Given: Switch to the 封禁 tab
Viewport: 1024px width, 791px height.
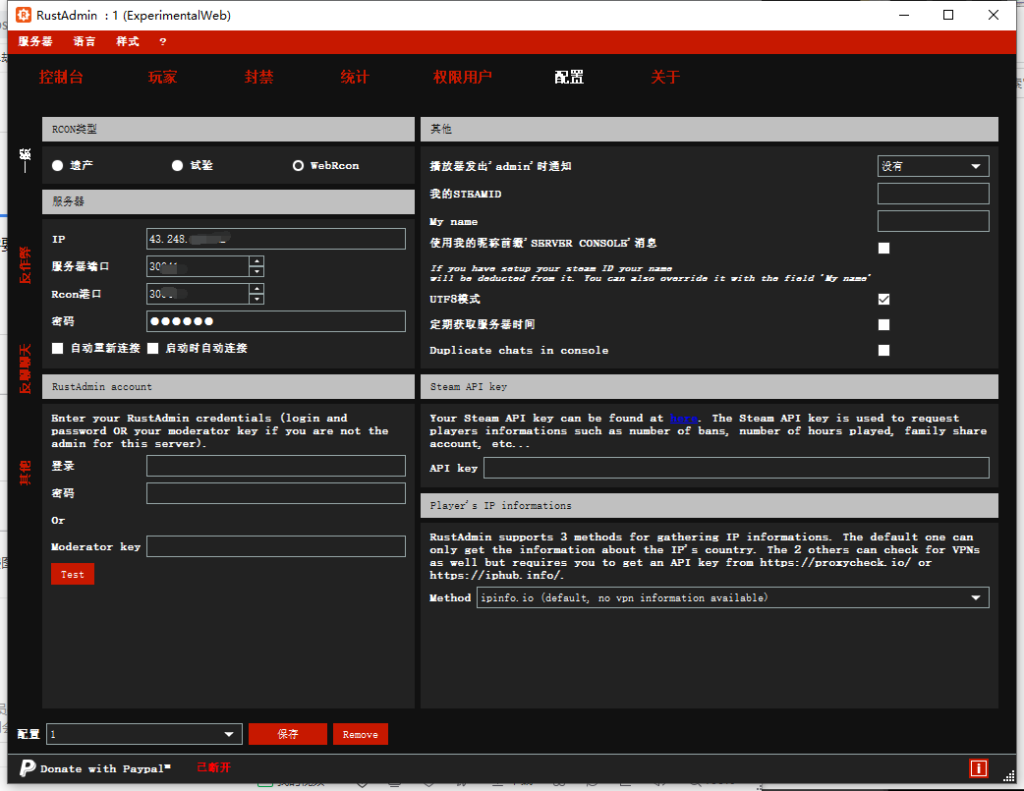Looking at the screenshot, I should pos(259,77).
